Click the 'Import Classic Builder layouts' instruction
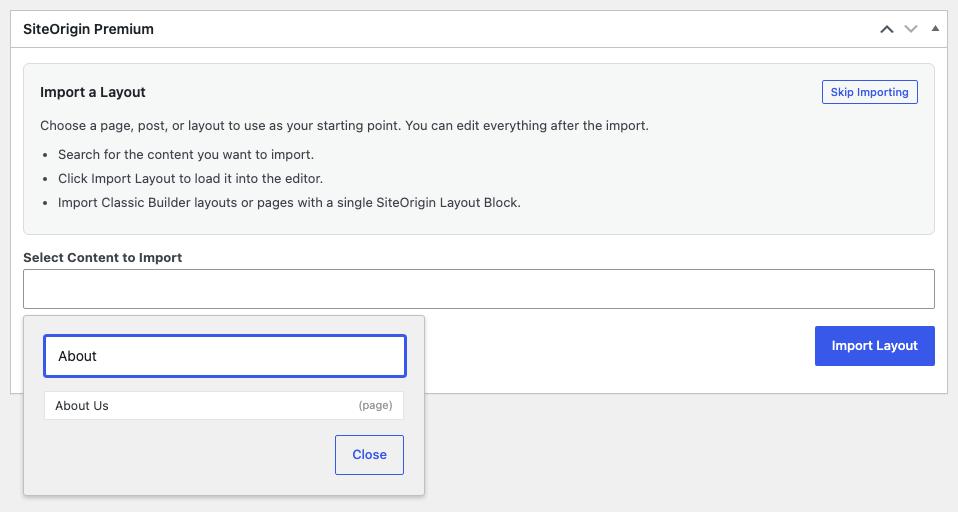958x512 pixels. click(x=289, y=202)
